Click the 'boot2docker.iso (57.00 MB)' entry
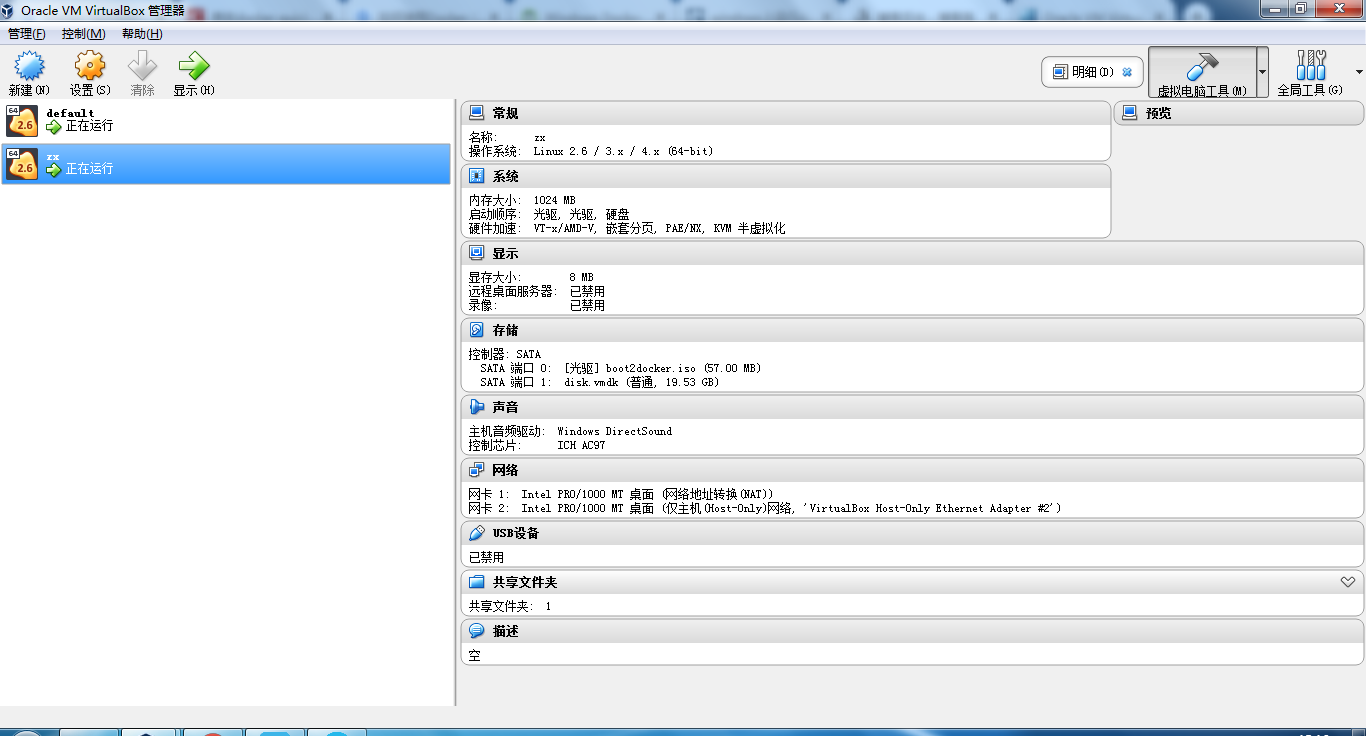 click(x=683, y=368)
